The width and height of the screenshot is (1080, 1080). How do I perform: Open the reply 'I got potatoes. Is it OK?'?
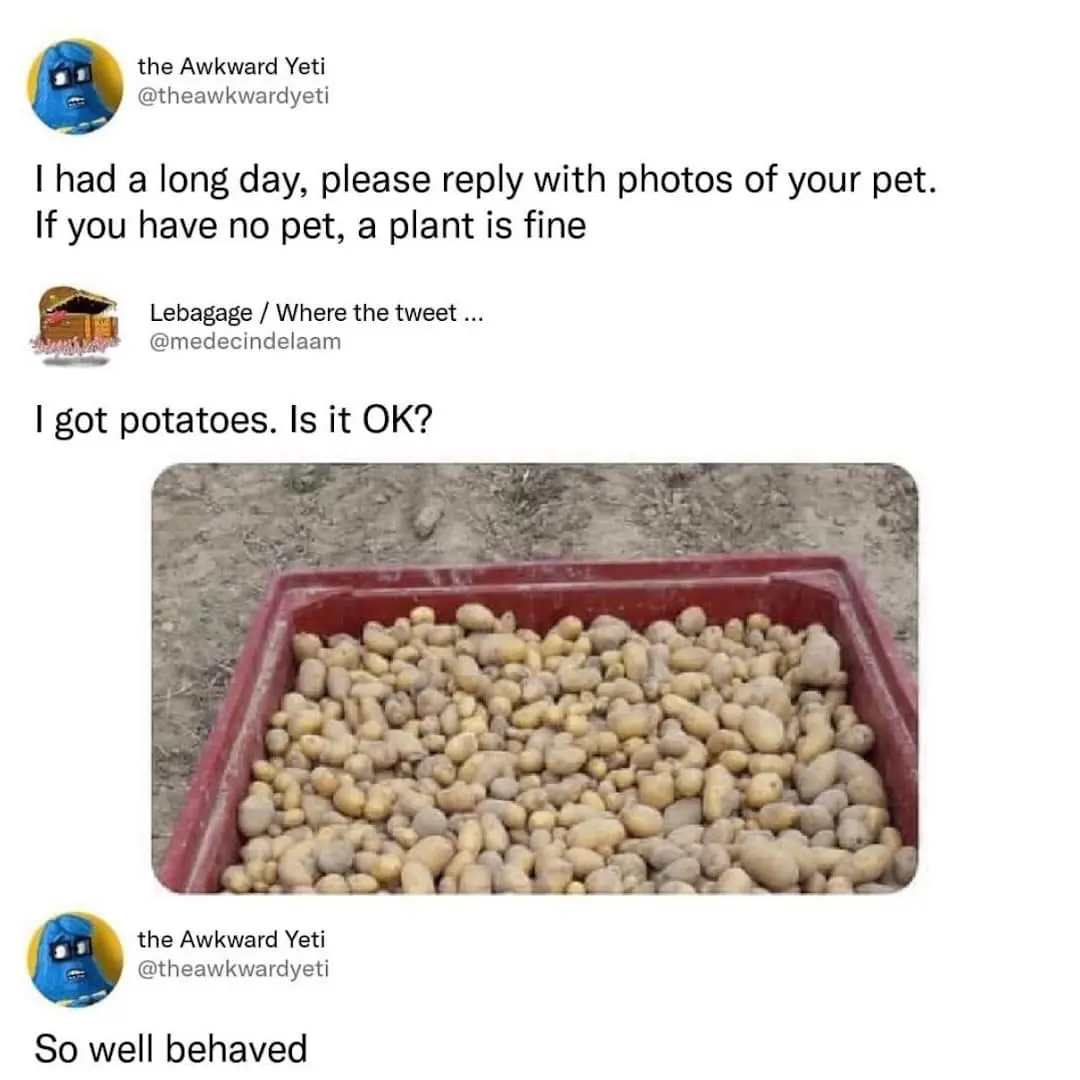coord(233,419)
